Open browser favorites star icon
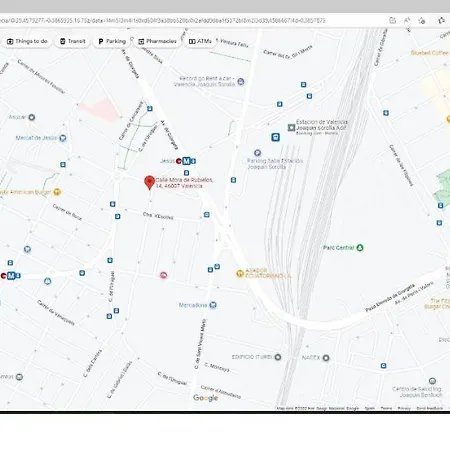Viewport: 450px width, 450px height. tap(442, 20)
